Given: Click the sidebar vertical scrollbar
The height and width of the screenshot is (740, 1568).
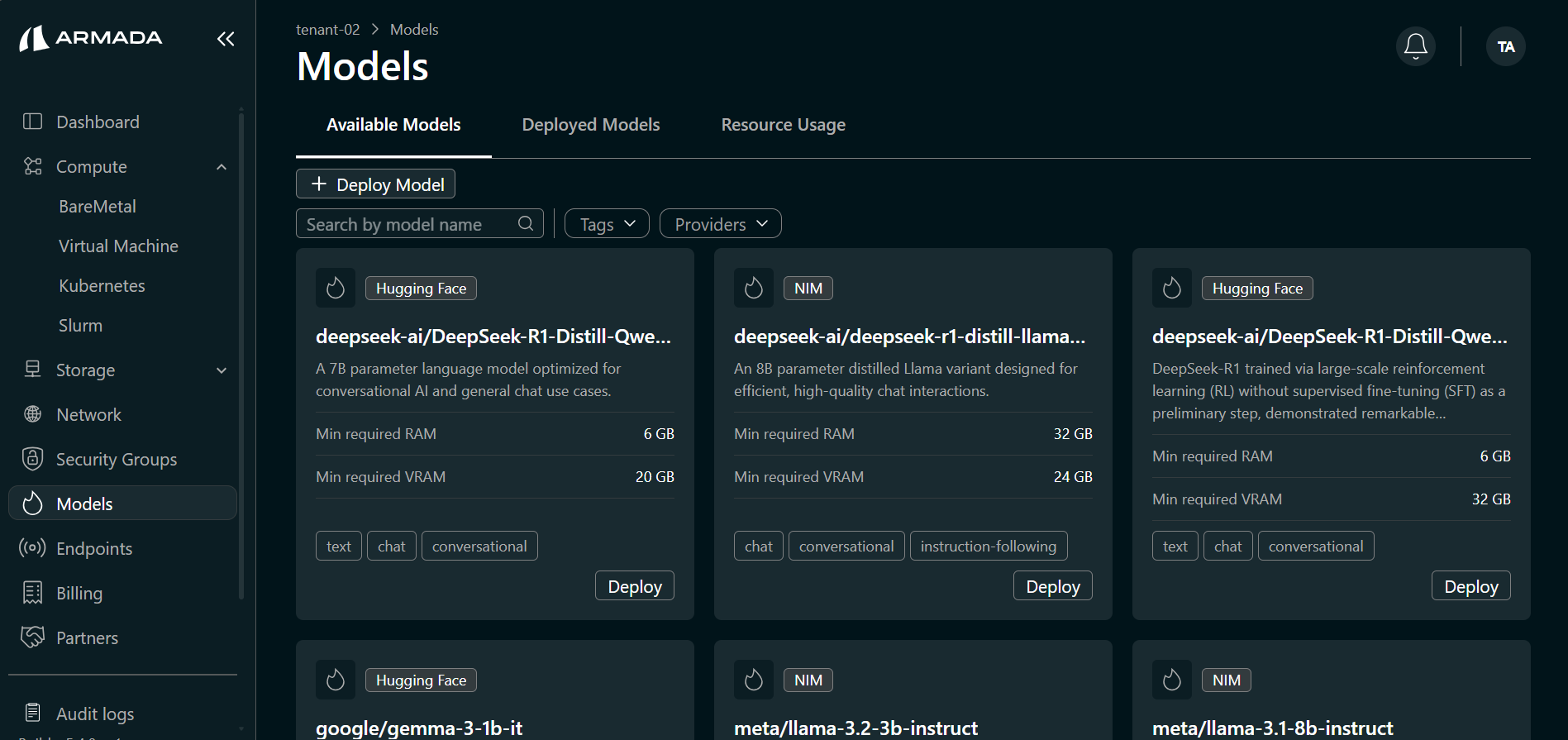Looking at the screenshot, I should 241,356.
